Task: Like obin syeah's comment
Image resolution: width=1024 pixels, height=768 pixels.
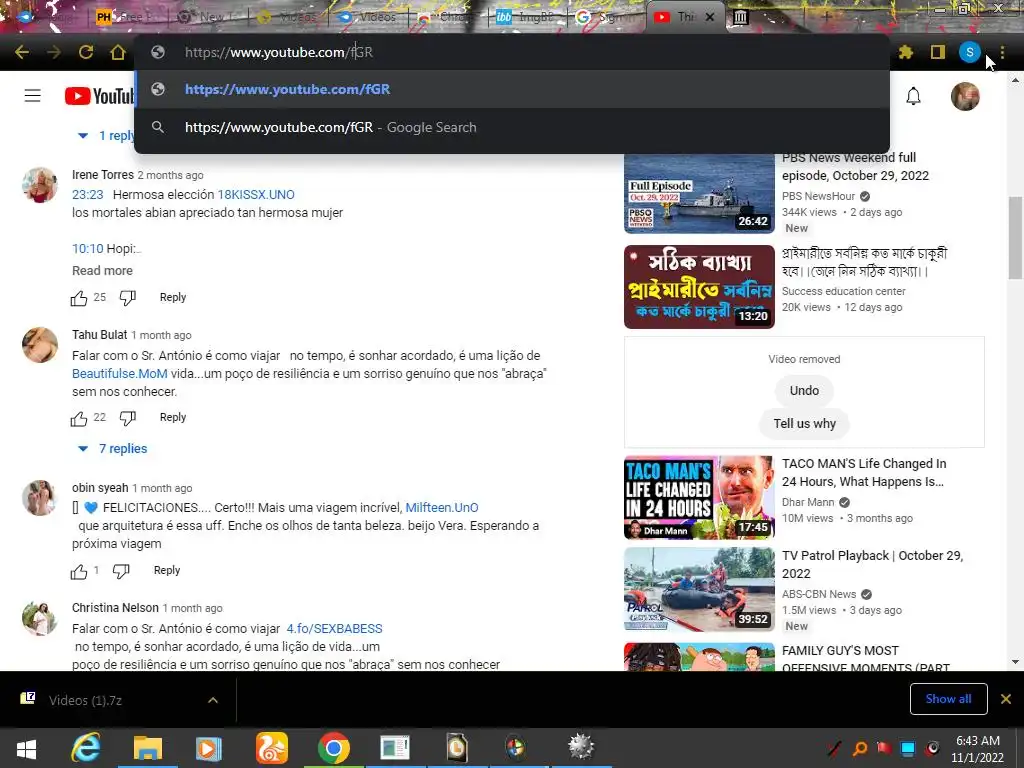Action: [79, 571]
